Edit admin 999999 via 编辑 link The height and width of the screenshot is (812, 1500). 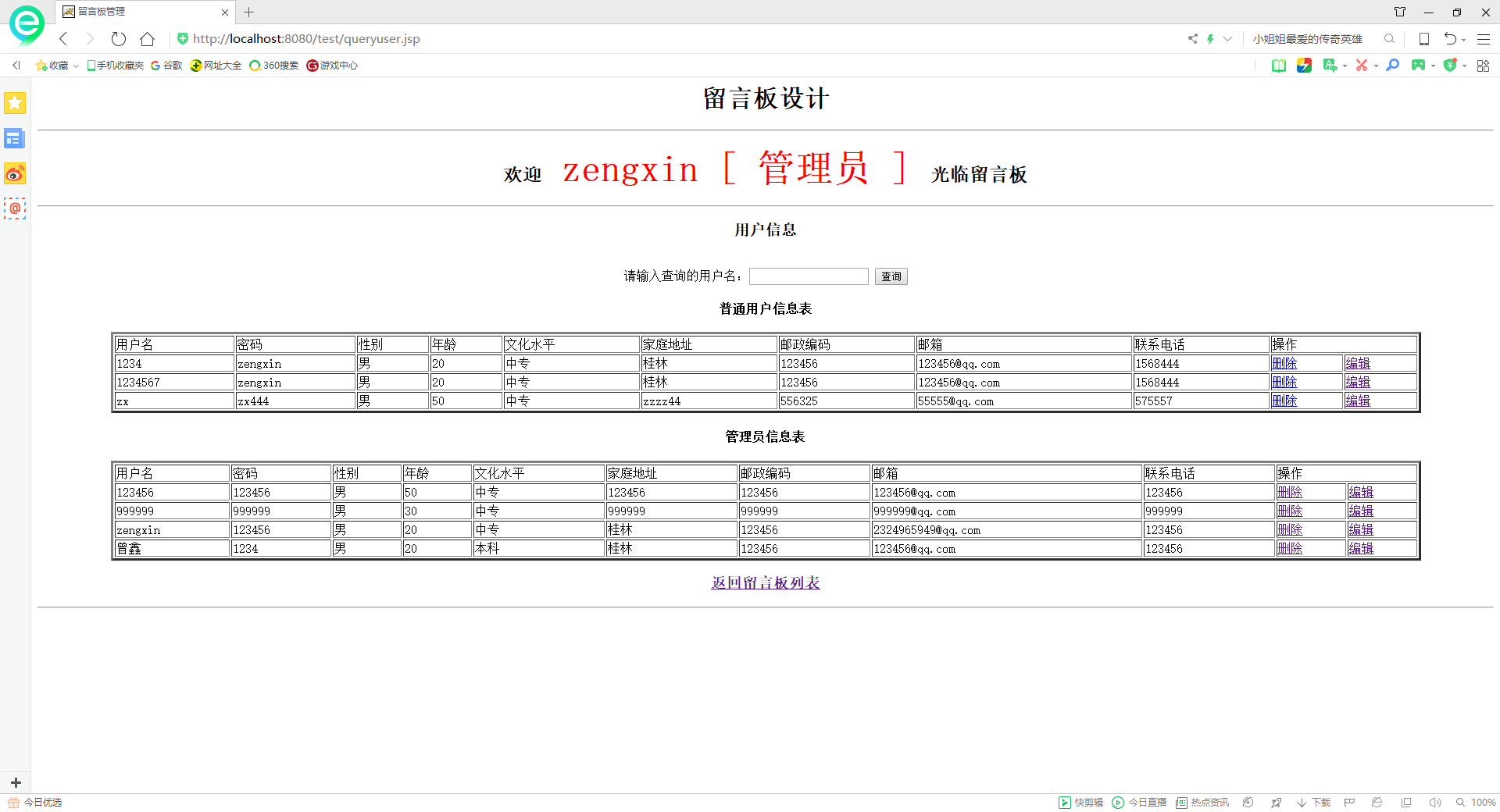tap(1361, 511)
